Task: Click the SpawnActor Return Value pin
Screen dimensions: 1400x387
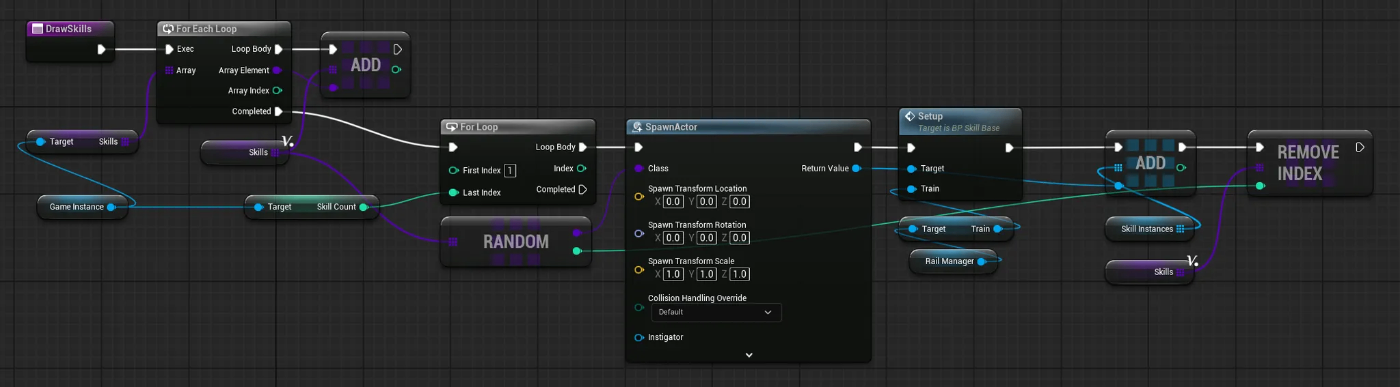Action: coord(858,168)
